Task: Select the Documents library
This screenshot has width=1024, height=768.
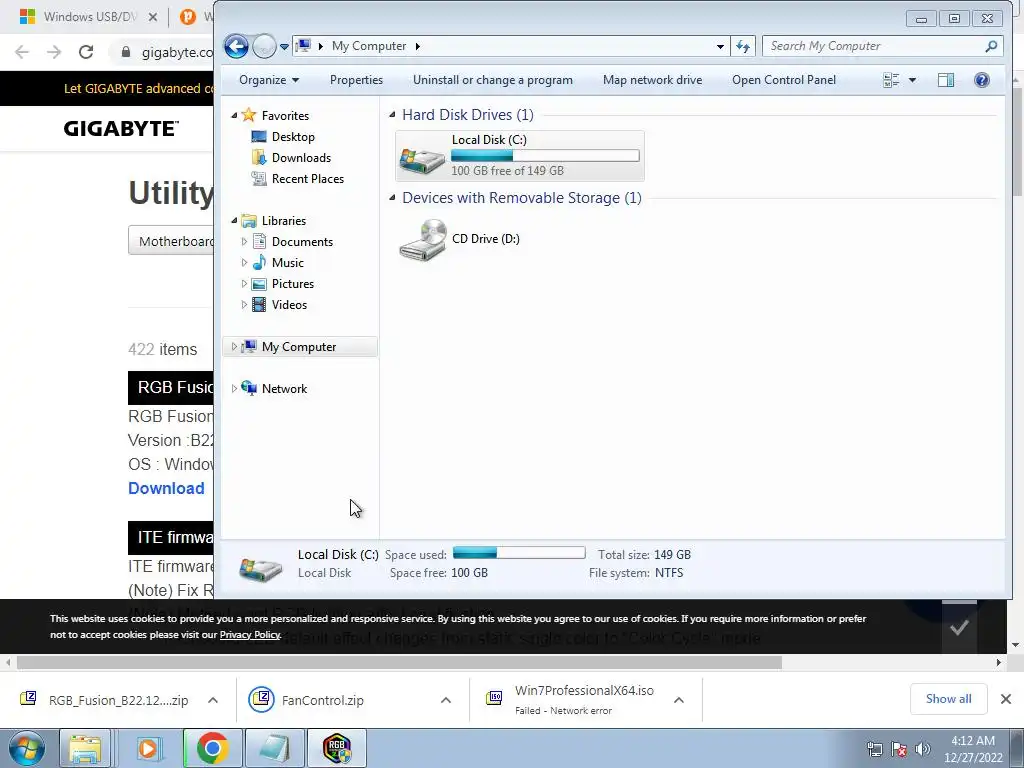Action: (302, 242)
